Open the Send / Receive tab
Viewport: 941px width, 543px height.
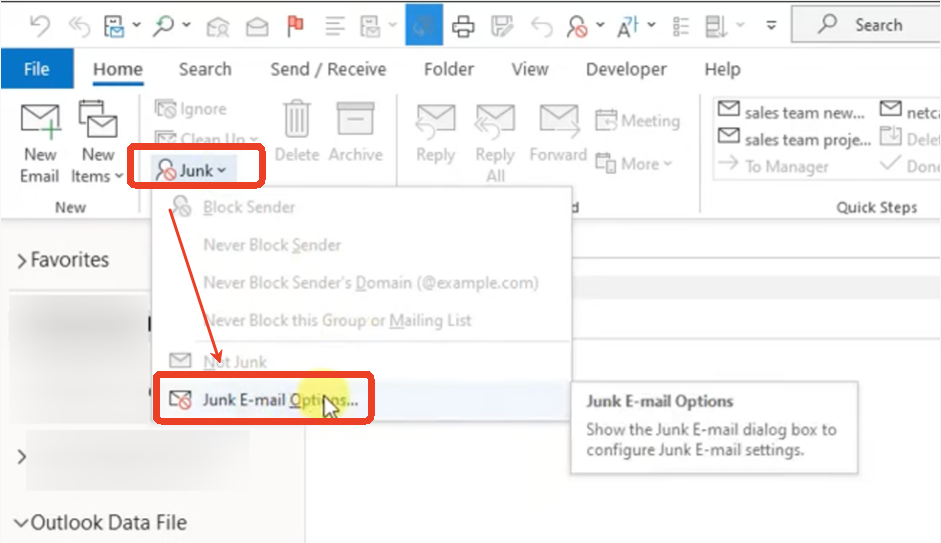328,70
